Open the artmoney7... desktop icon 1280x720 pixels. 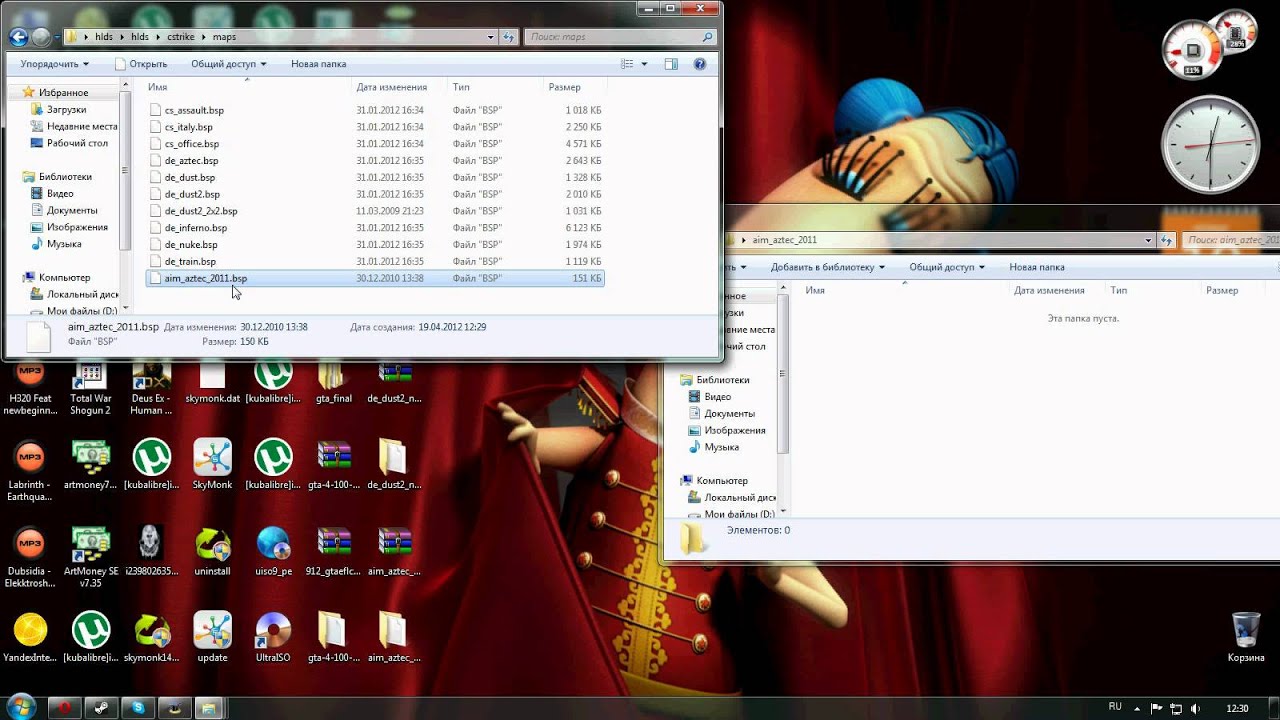[91, 465]
